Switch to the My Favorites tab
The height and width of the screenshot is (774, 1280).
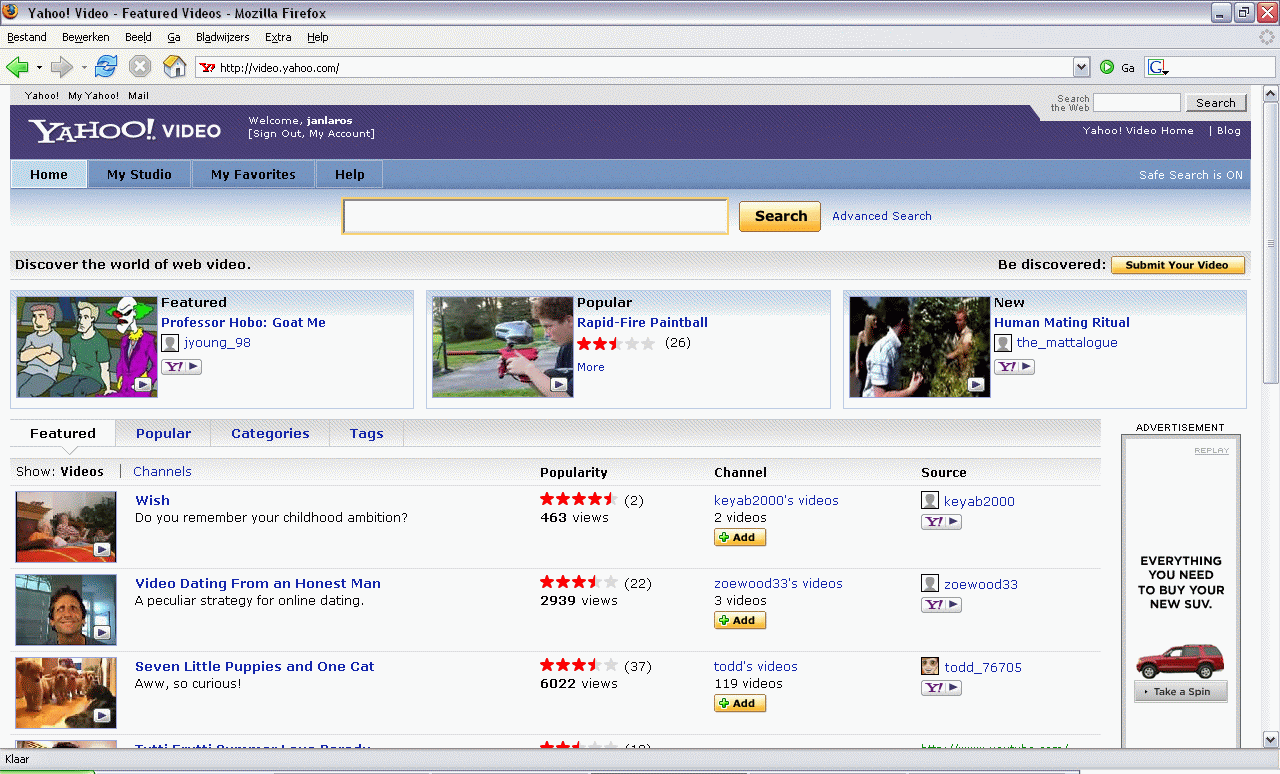(253, 174)
